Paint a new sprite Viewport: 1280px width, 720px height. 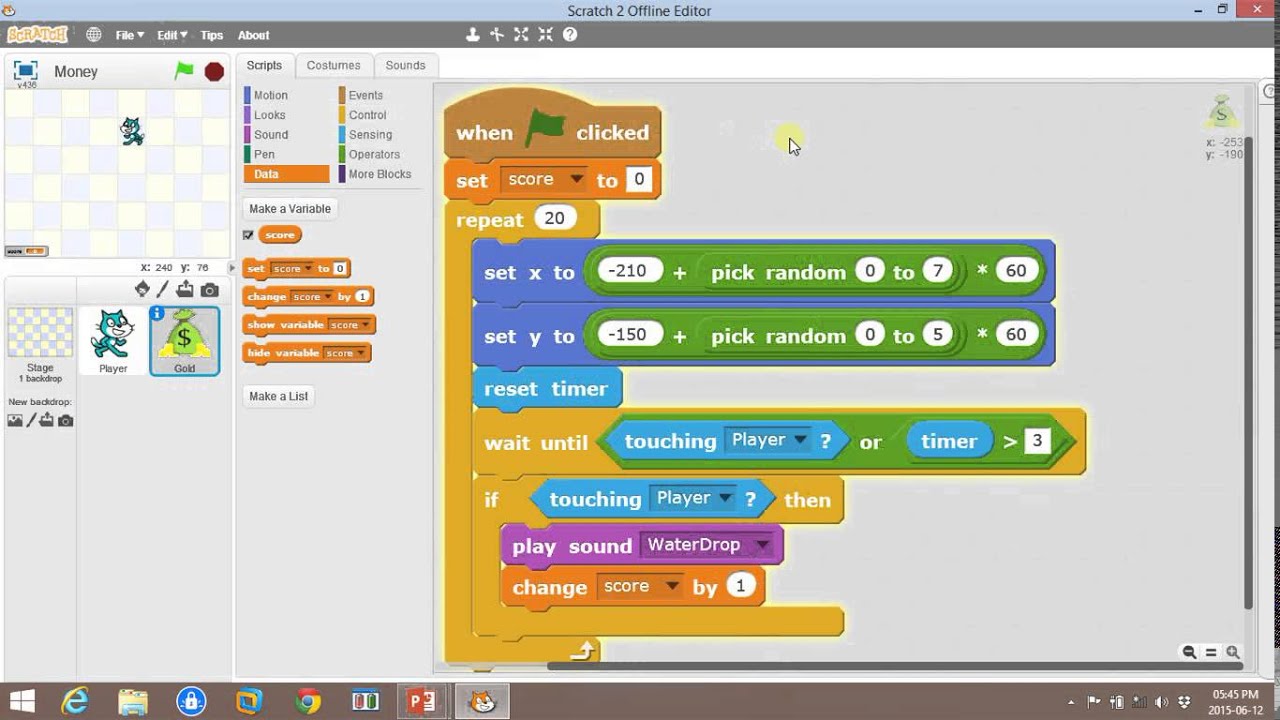[163, 289]
